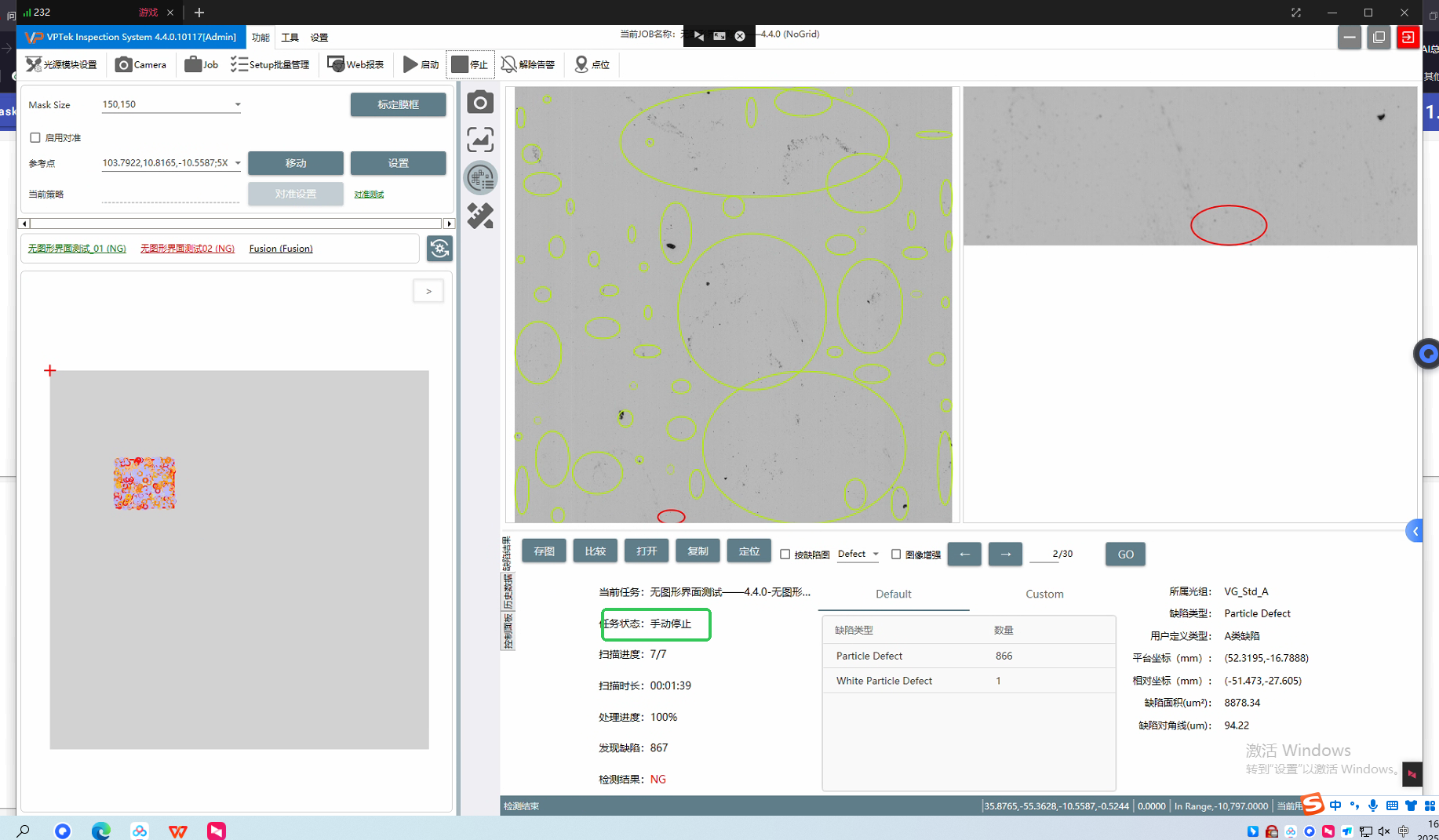Screen dimensions: 1439x840
Task: Select vertical tab 缺陷结果
Action: click(x=507, y=554)
